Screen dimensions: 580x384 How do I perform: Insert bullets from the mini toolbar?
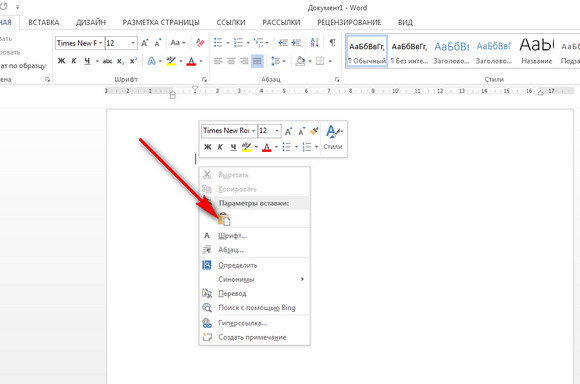click(x=286, y=147)
